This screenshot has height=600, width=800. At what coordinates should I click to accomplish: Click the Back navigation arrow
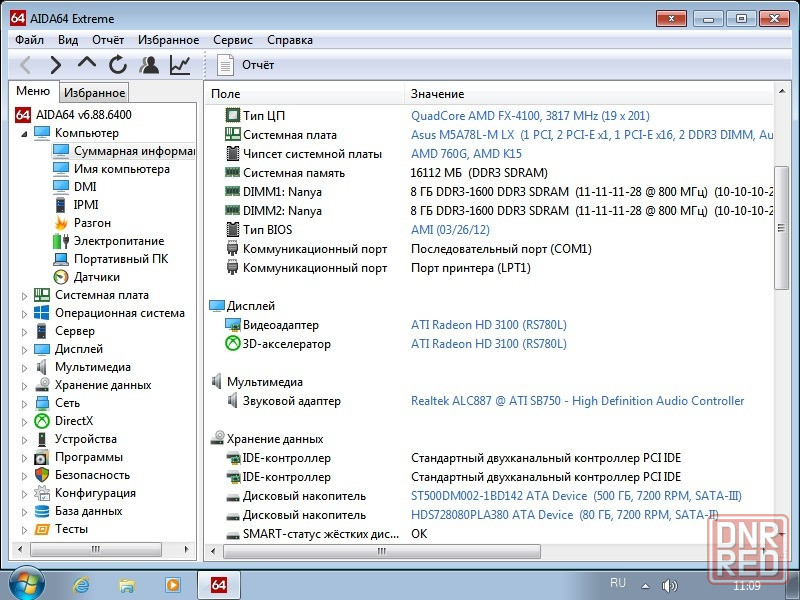tap(26, 65)
